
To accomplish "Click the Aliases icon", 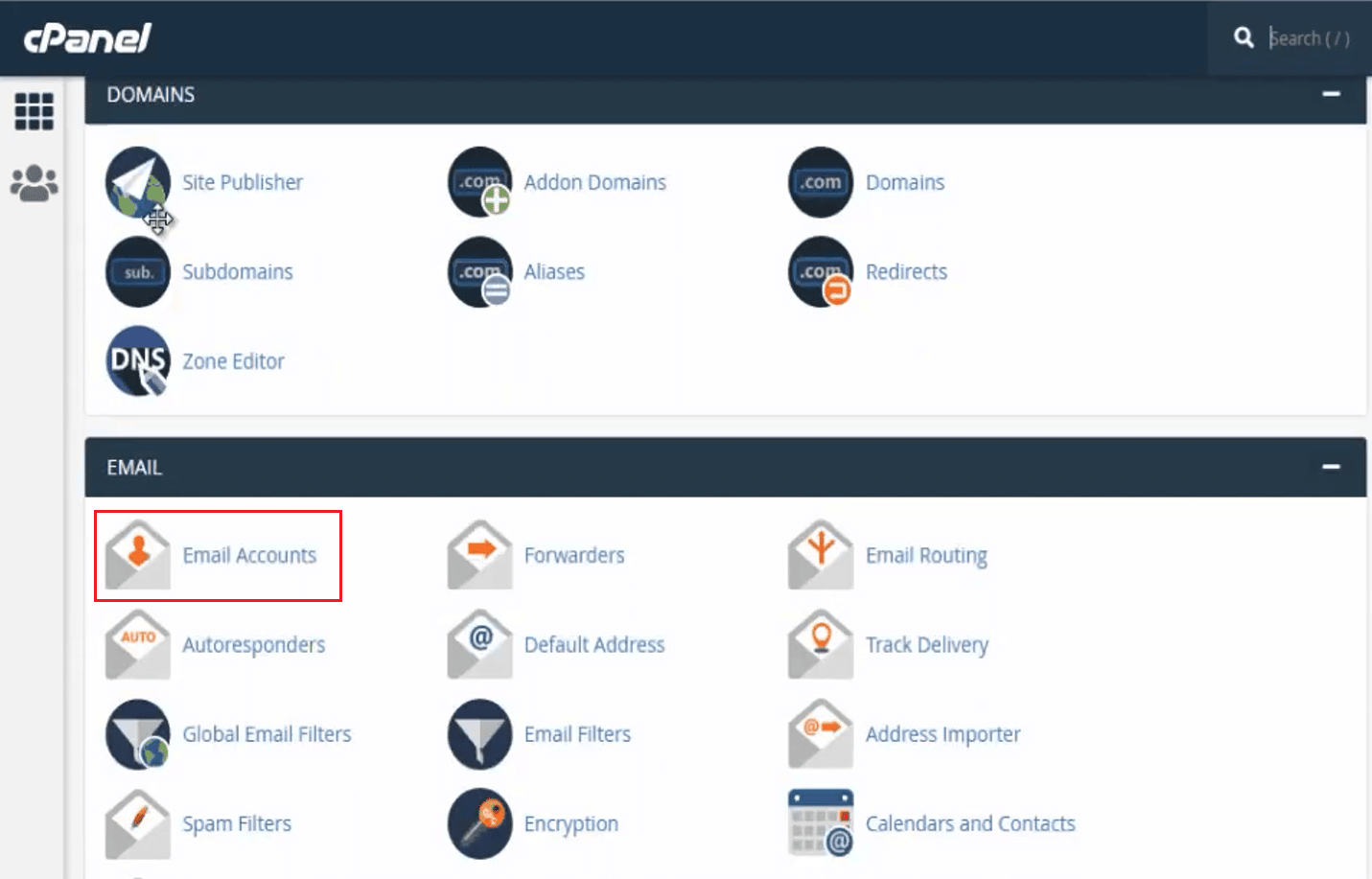I will tap(479, 271).
